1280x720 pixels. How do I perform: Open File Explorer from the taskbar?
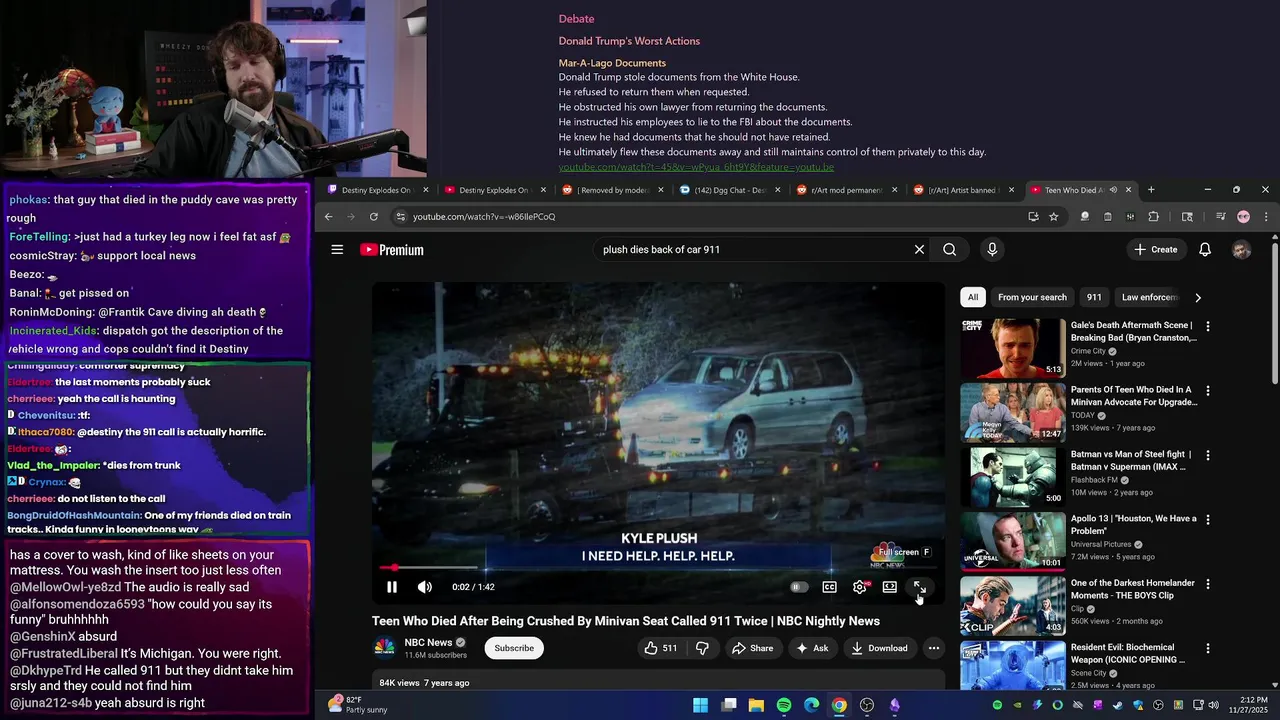[756, 705]
